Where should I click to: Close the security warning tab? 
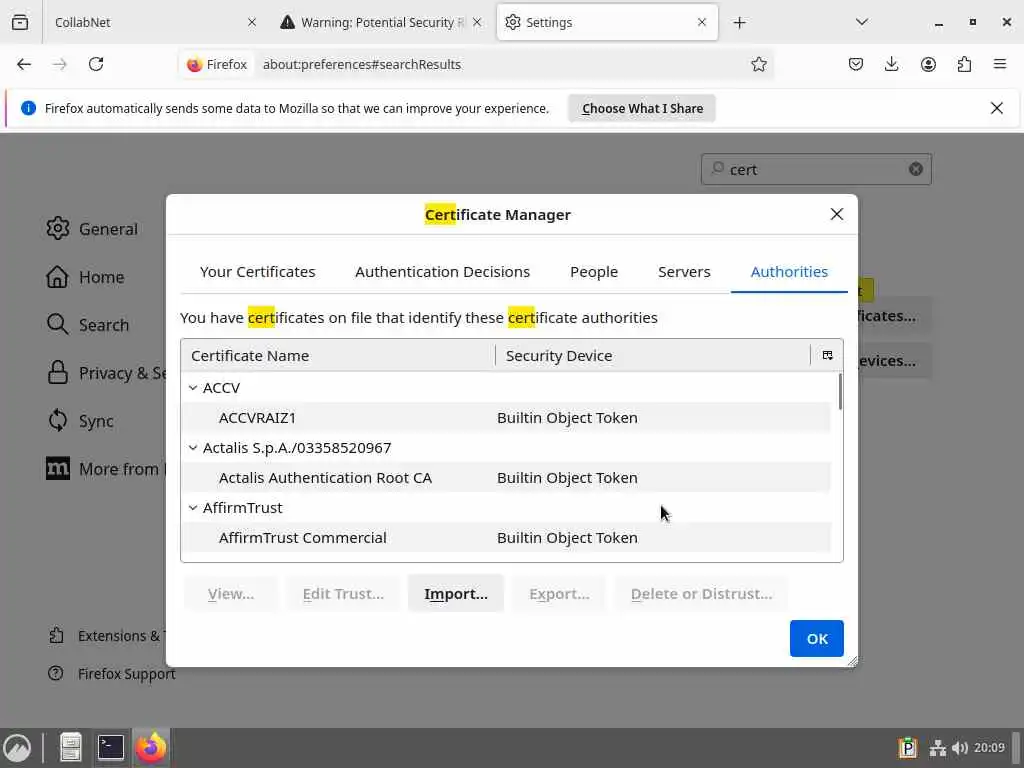[x=477, y=22]
